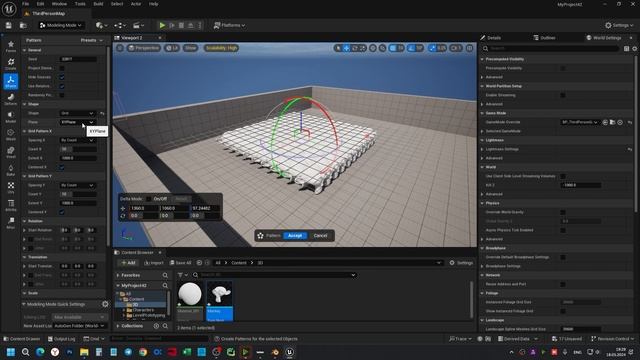Open the Edit menu

[x=40, y=4]
